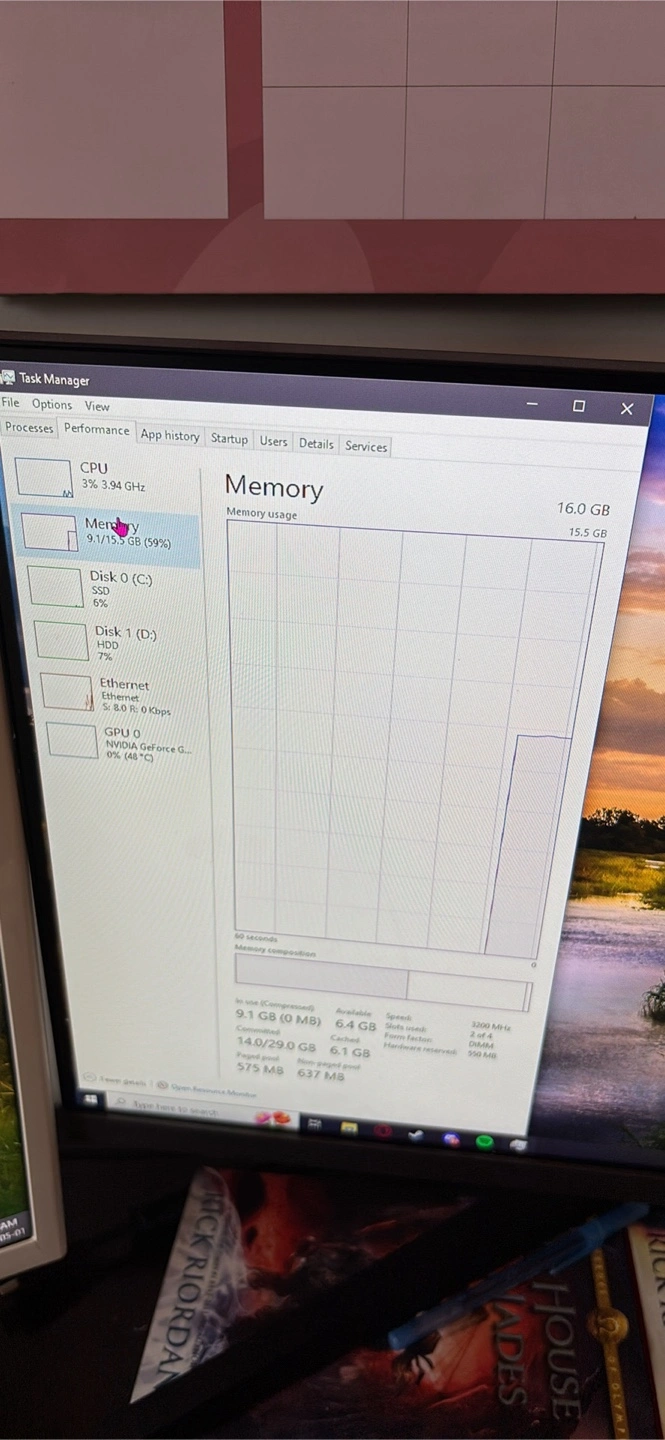Click the Task Manager title bar icon
The image size is (665, 1440).
[x=8, y=377]
